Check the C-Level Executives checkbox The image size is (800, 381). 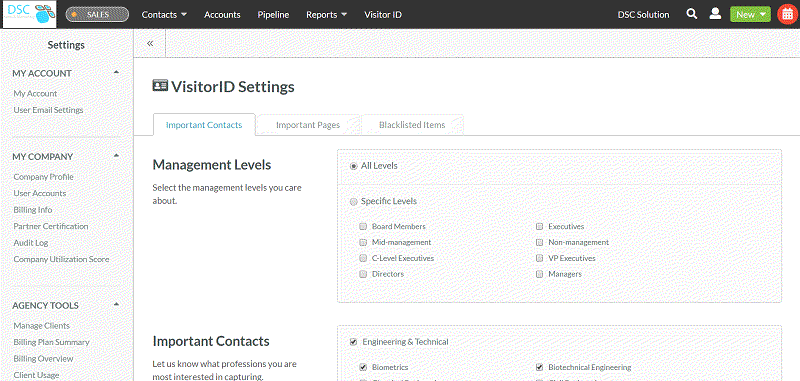tap(363, 258)
